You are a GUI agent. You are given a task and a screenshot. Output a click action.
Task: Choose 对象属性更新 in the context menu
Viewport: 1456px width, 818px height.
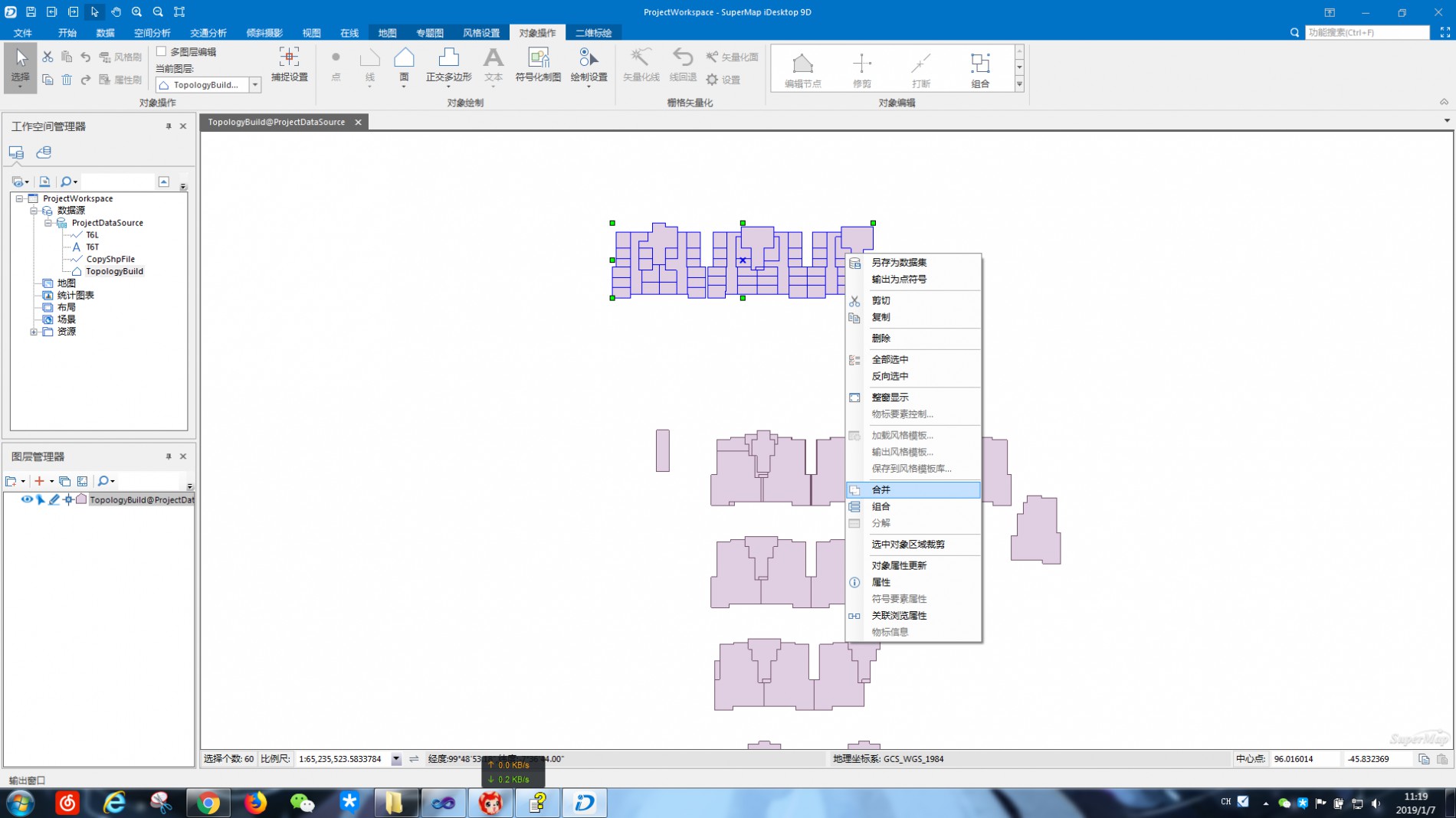(913, 565)
